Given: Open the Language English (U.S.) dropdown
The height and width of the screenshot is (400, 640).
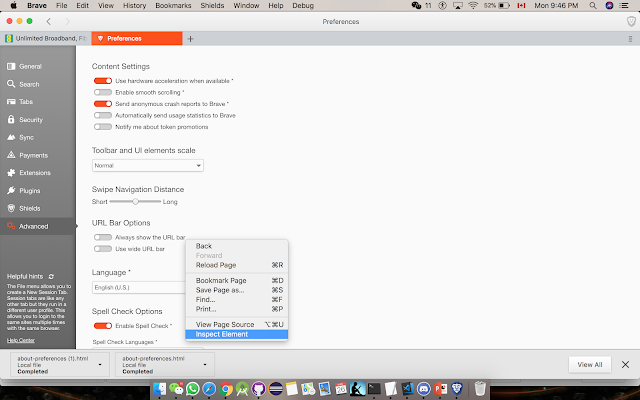Looking at the screenshot, I should 139,287.
